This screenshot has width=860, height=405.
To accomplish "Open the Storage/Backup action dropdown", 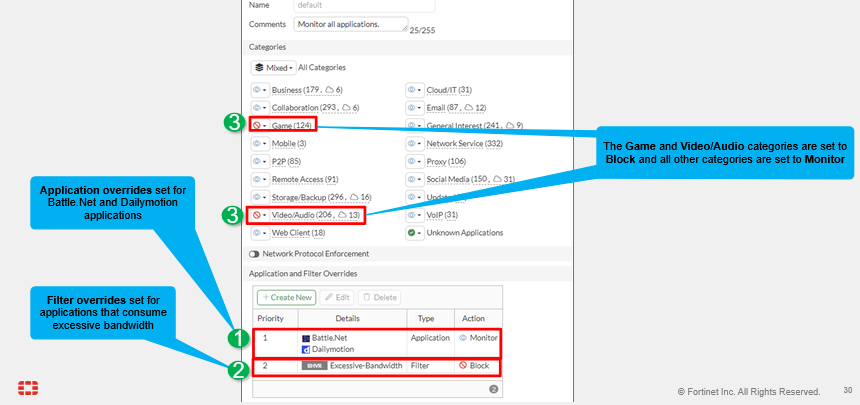I will [x=260, y=197].
